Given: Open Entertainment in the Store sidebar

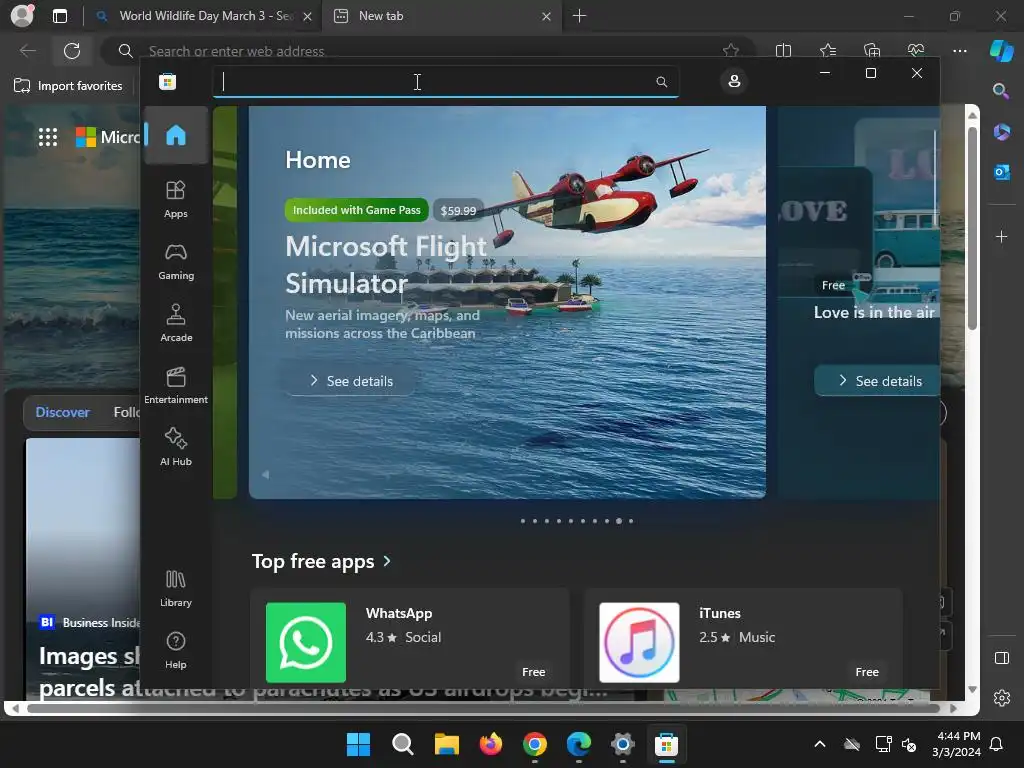Looking at the screenshot, I should coord(176,385).
